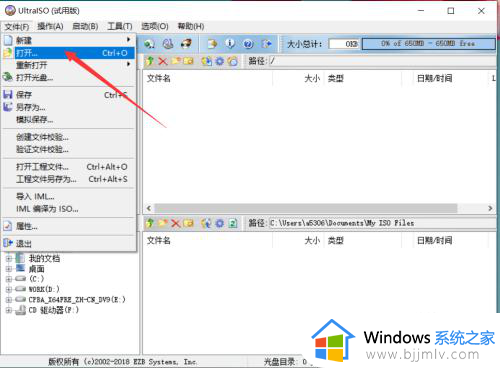Screen dimensions: 500x368
Task: Click the red X icon in the local files toolbar
Action: coord(176,223)
